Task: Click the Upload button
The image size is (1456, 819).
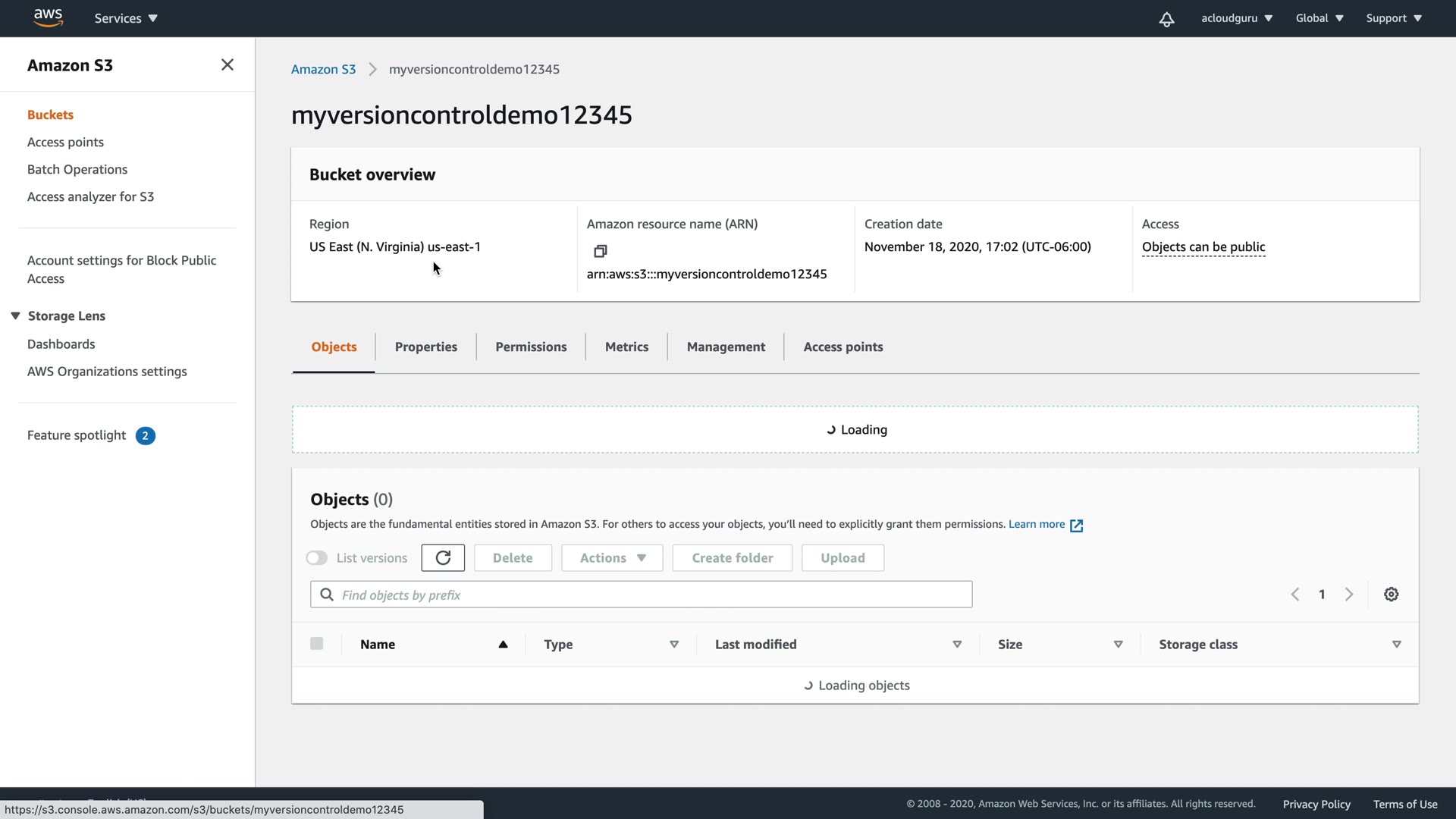Action: (x=842, y=558)
